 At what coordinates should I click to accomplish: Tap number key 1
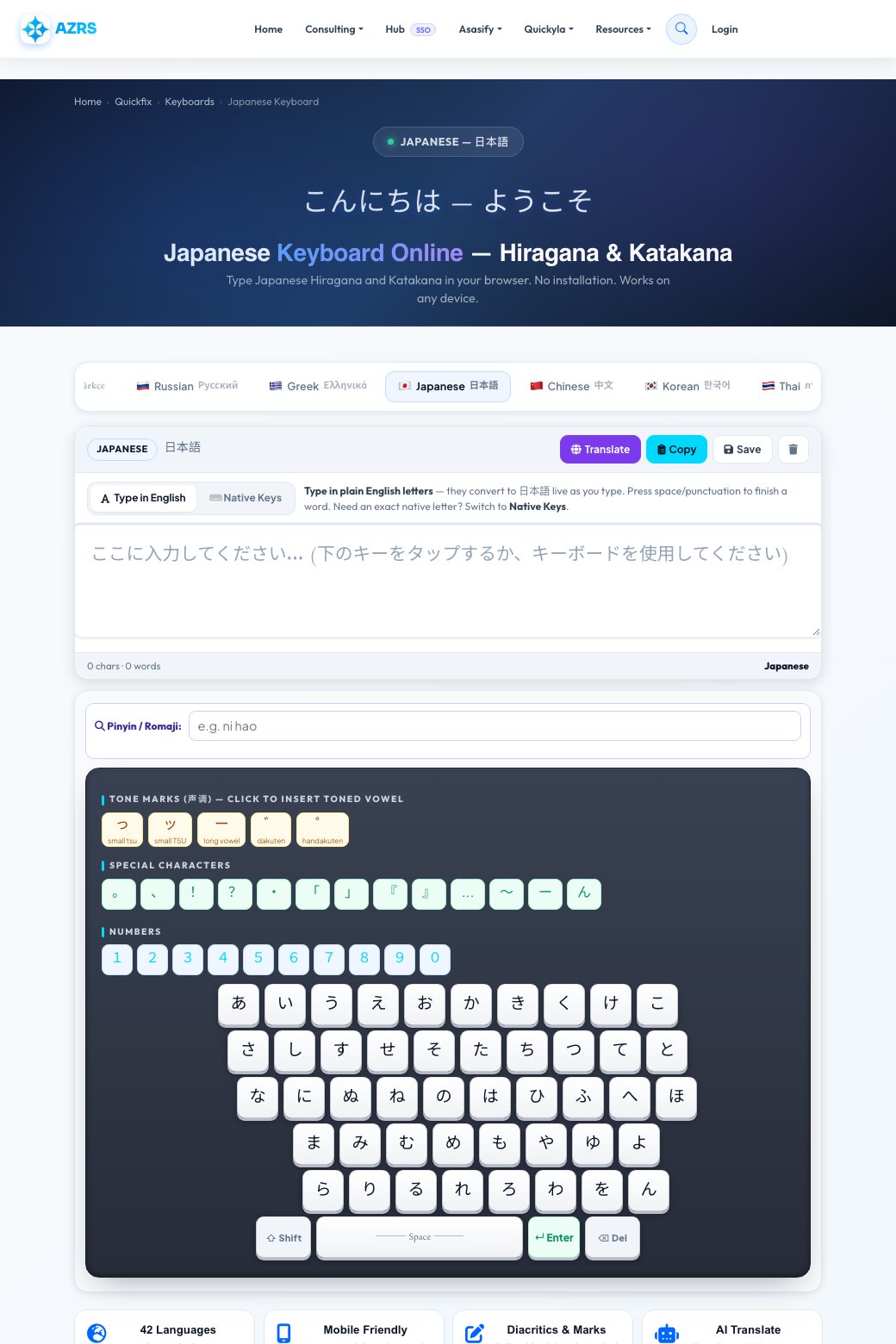(x=117, y=959)
